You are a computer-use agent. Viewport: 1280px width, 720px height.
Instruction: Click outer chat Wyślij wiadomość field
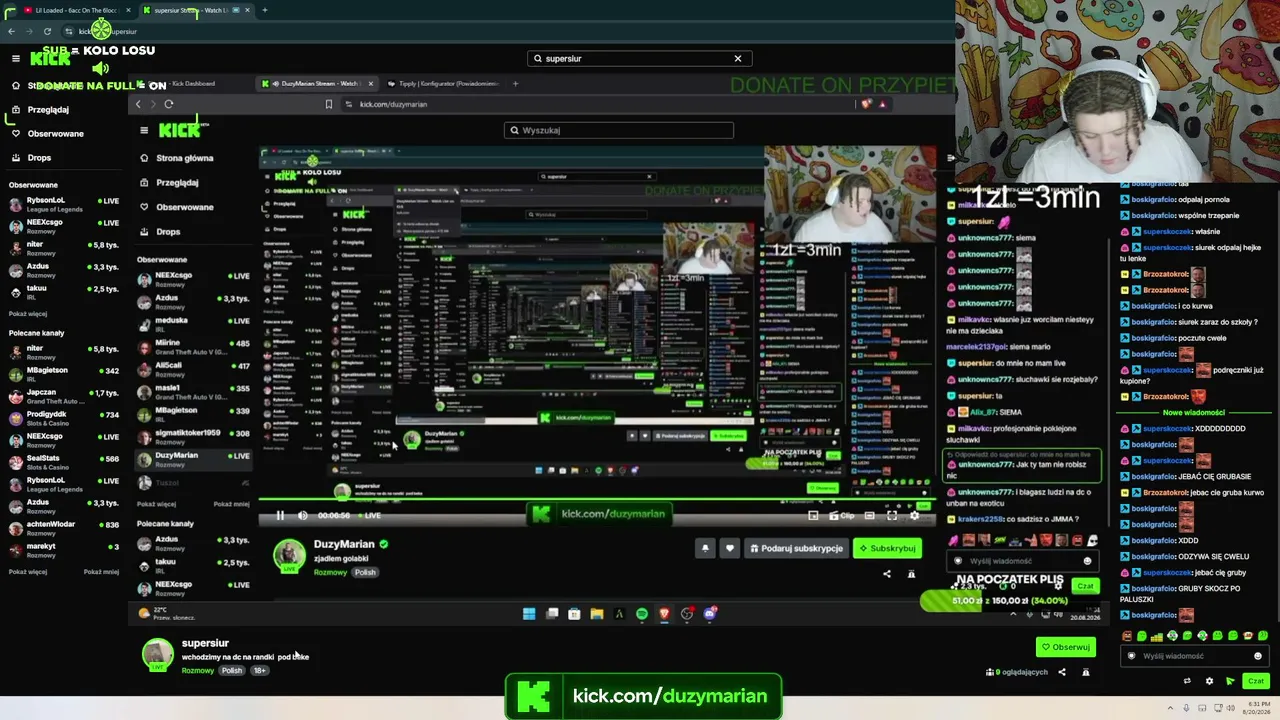(1194, 656)
